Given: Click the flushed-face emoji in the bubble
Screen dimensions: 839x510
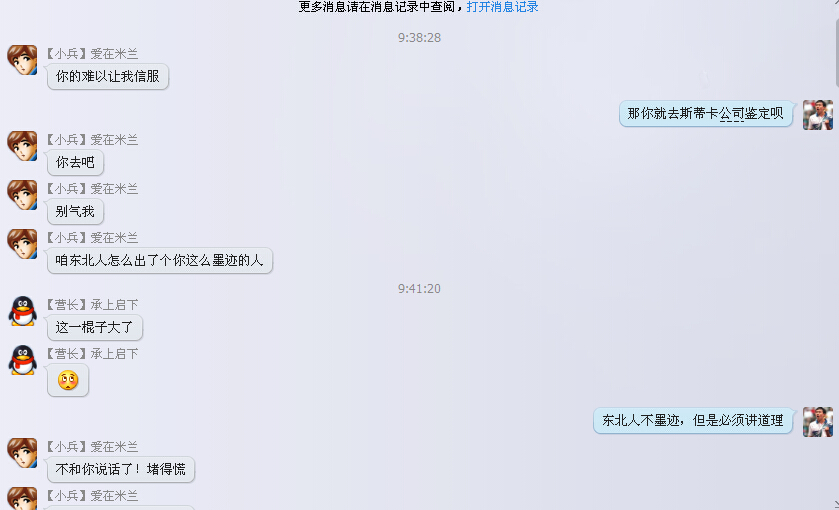Looking at the screenshot, I should pyautogui.click(x=68, y=380).
